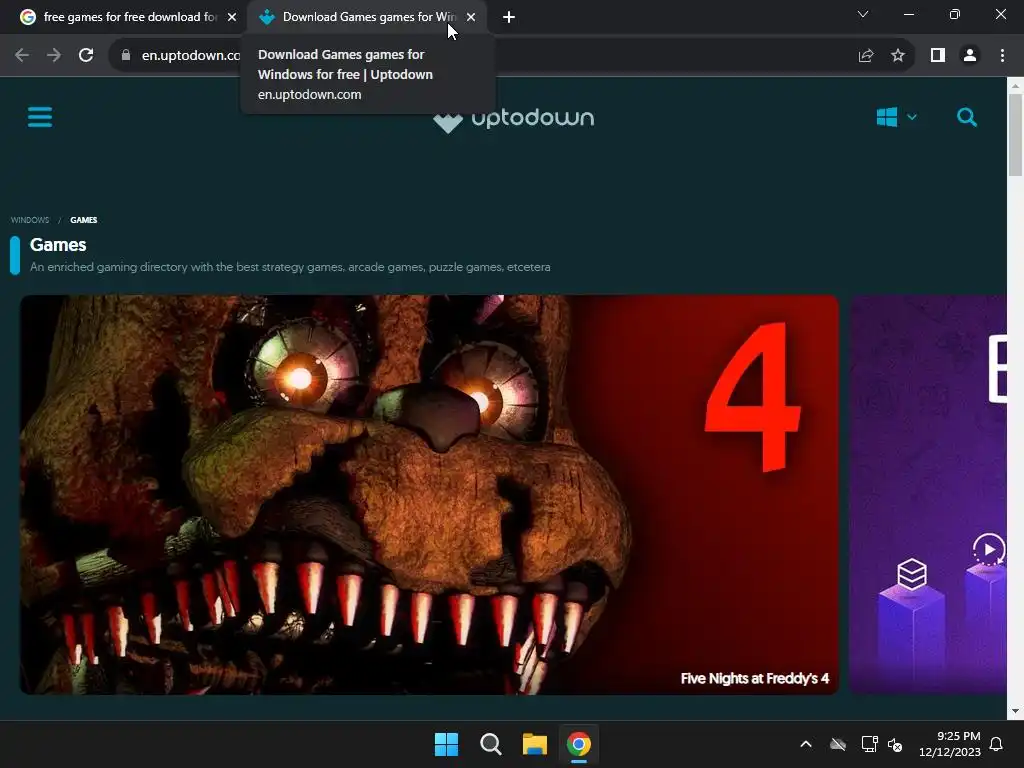Toggle the Chrome side panel
1024x768 pixels.
938,56
